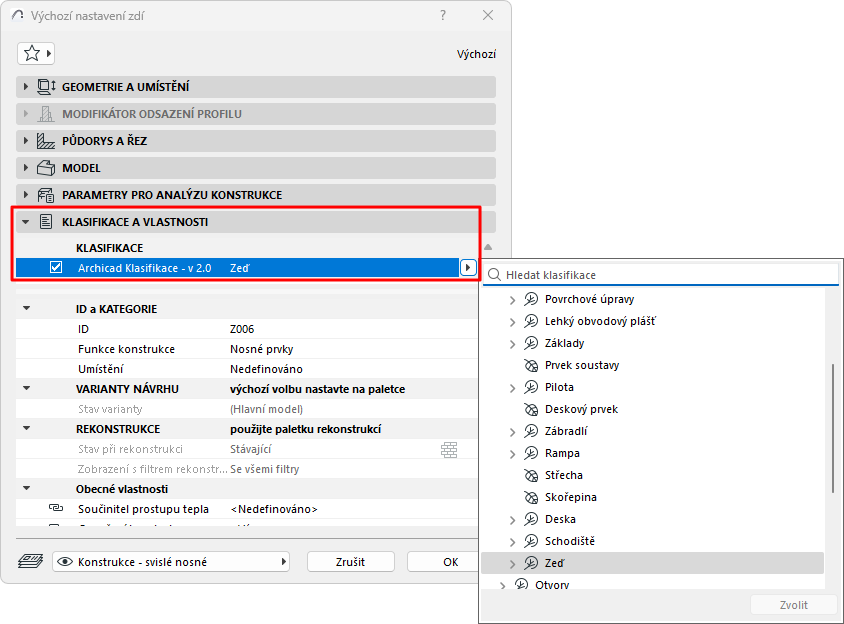This screenshot has height=624, width=844.
Task: Click the Klasifikace a vlastnosti panel icon
Action: (46, 222)
